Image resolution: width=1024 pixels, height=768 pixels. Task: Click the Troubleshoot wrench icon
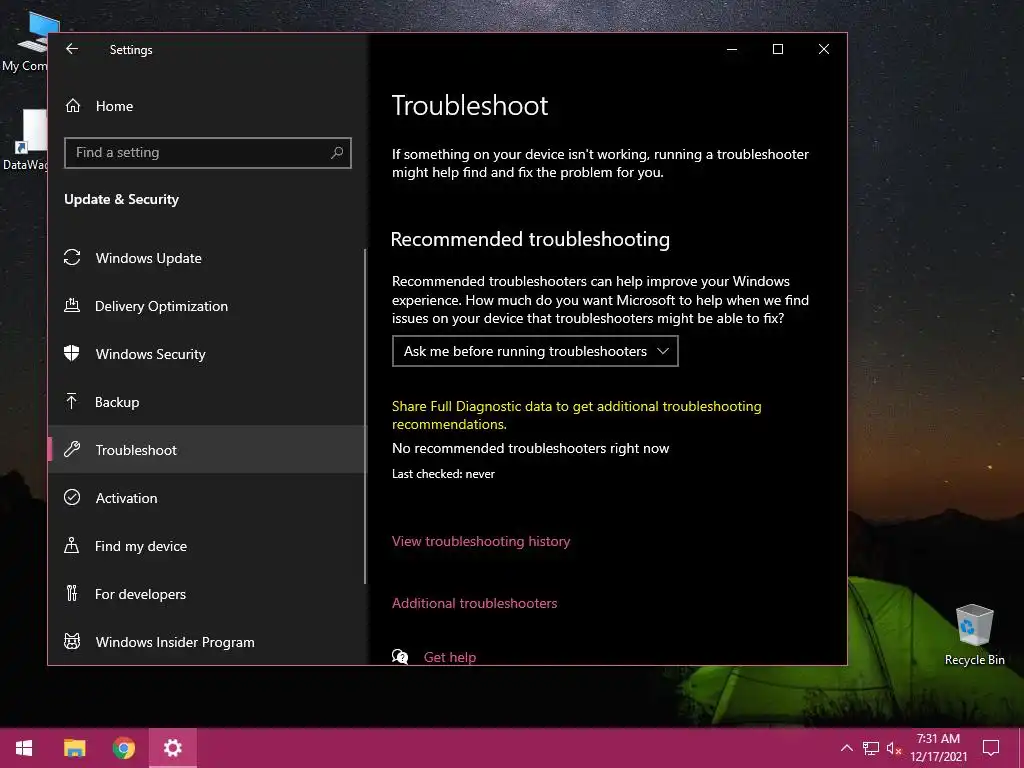72,449
